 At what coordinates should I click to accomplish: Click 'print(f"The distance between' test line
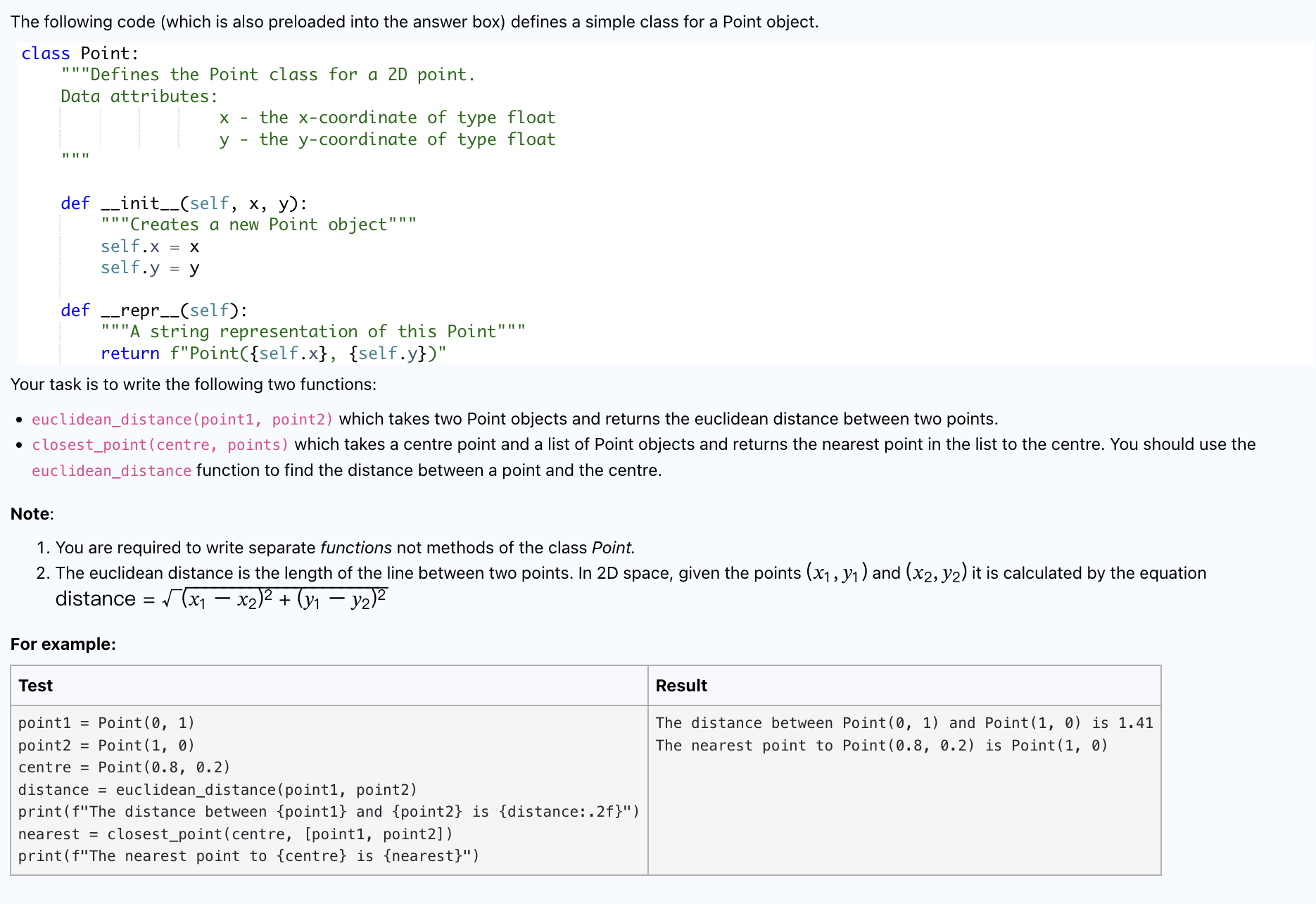(329, 812)
